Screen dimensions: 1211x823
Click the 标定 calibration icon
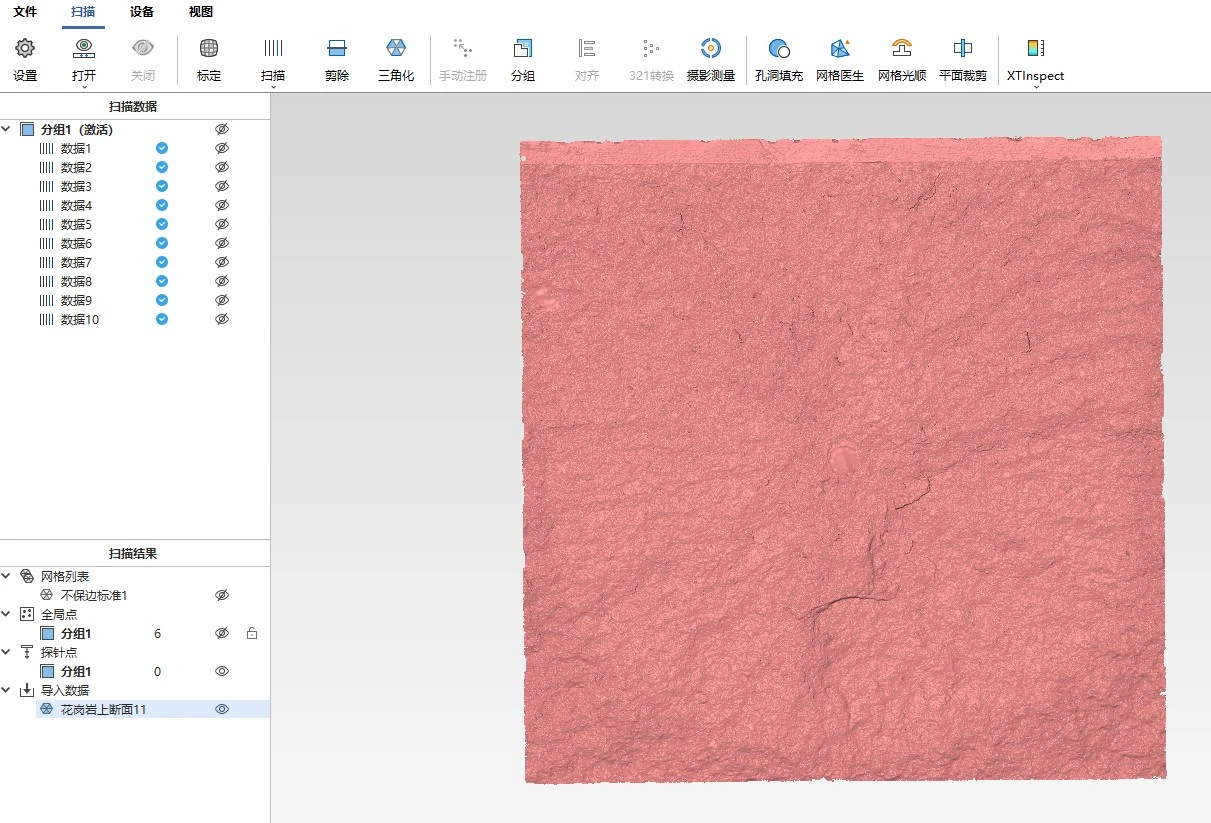(x=209, y=48)
